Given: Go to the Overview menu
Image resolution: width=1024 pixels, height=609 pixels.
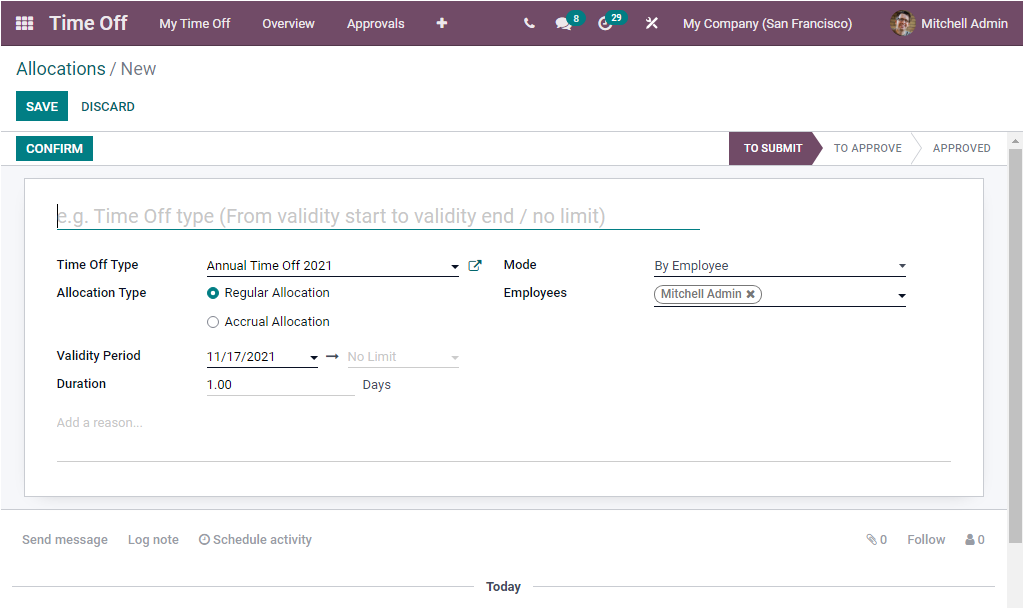Looking at the screenshot, I should click(288, 23).
